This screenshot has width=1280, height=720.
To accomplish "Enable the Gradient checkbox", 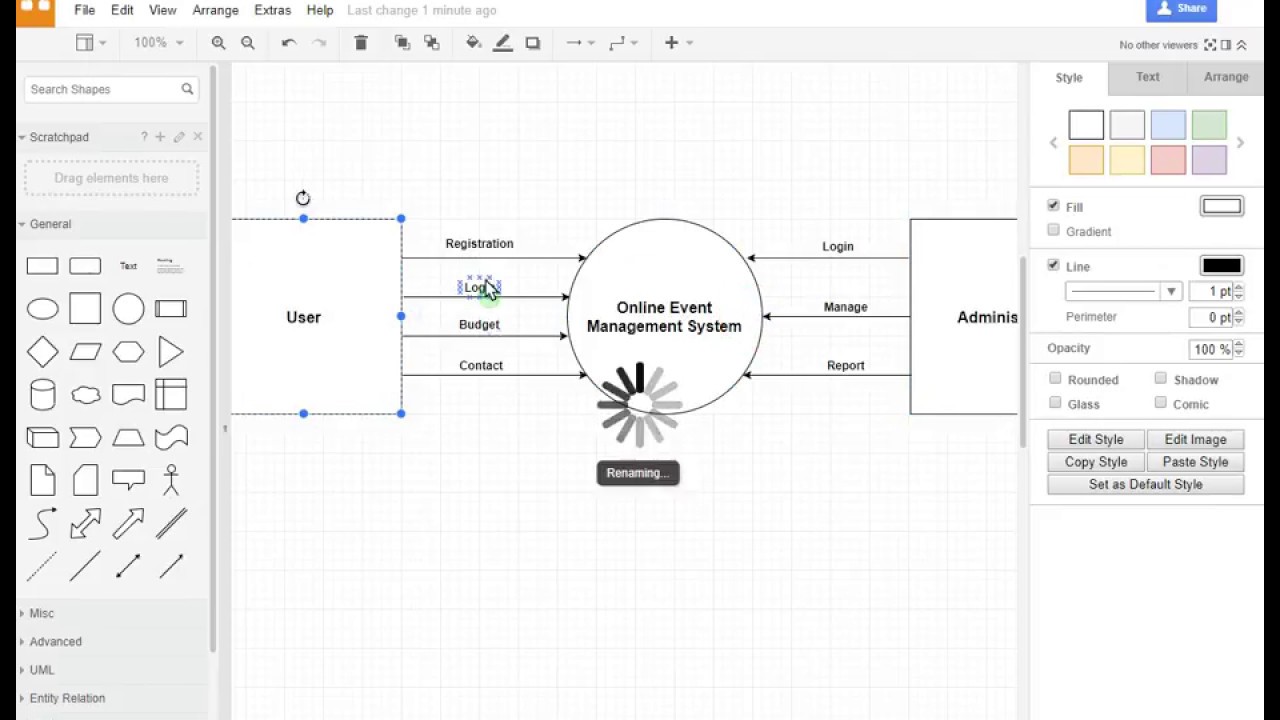I will pos(1053,230).
